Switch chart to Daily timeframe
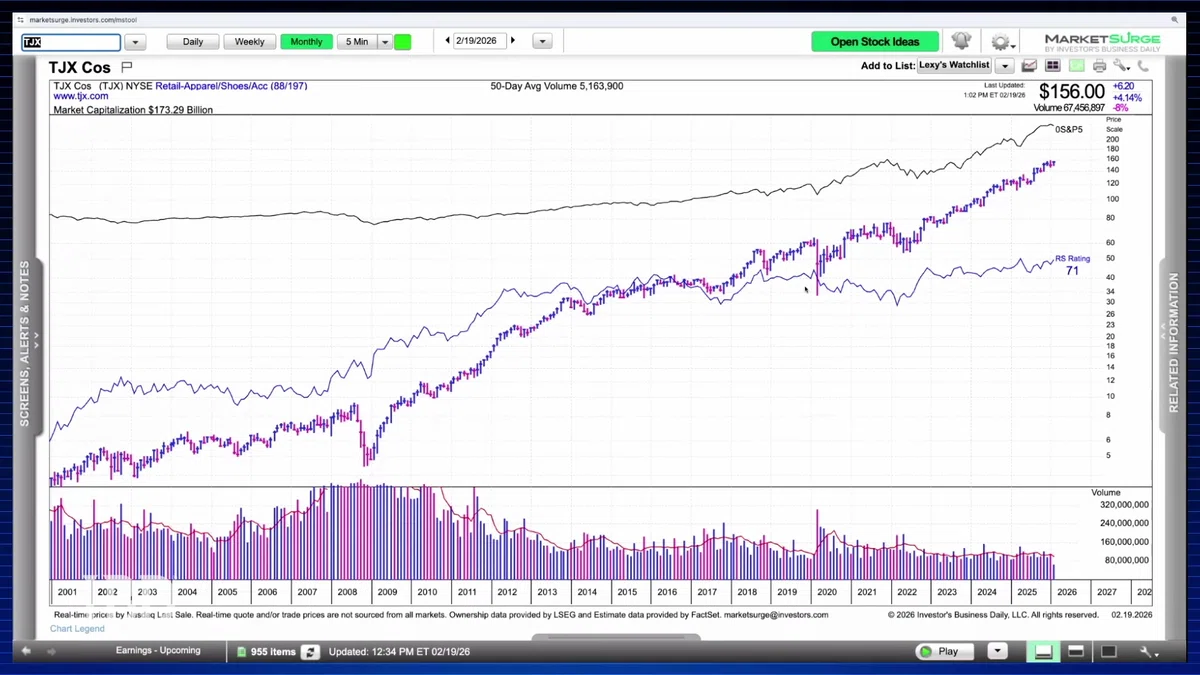 tap(193, 42)
